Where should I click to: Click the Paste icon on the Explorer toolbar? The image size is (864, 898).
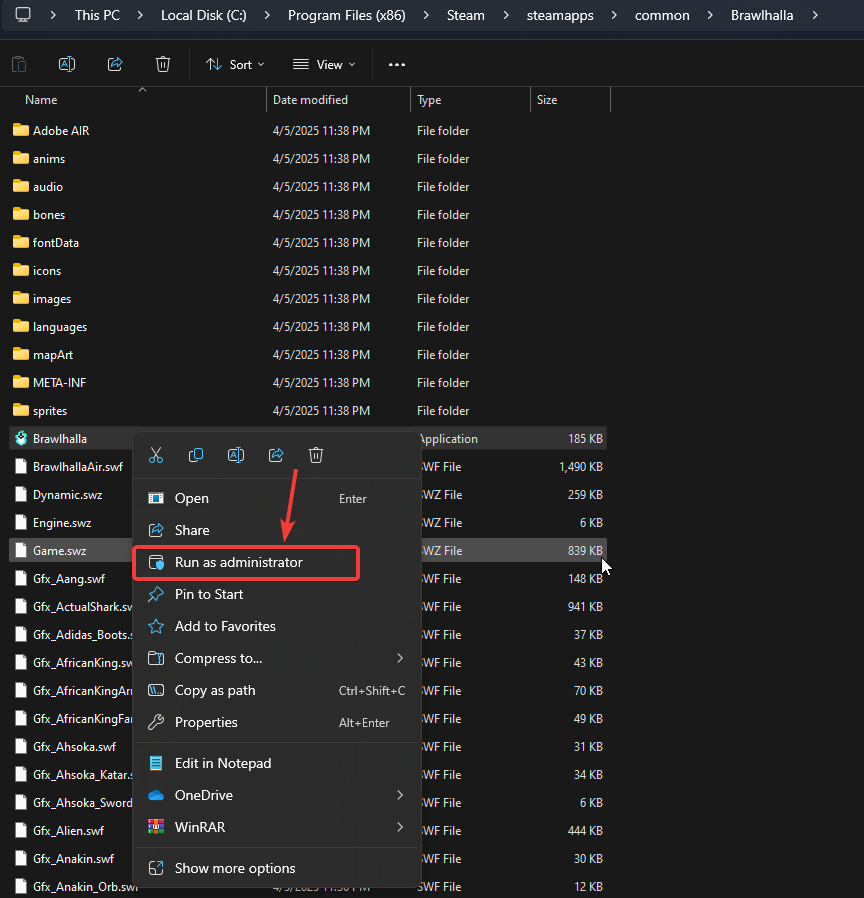18,63
